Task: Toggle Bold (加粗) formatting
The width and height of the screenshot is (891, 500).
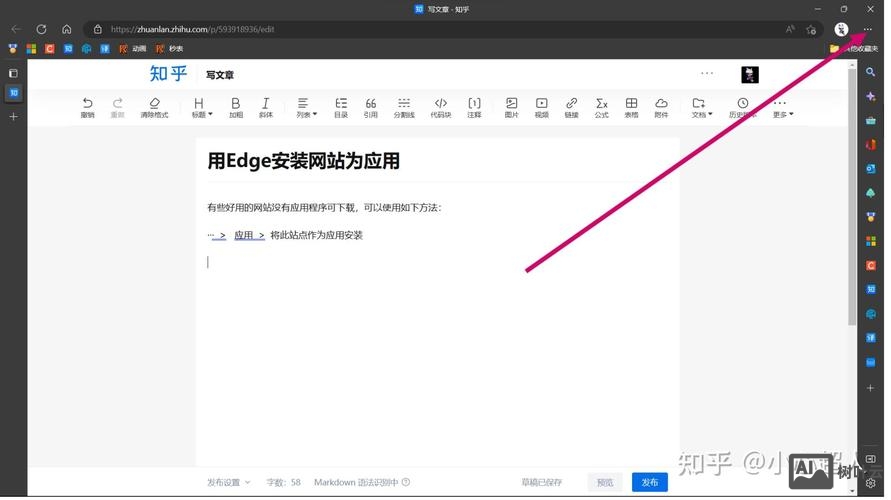Action: tap(236, 107)
